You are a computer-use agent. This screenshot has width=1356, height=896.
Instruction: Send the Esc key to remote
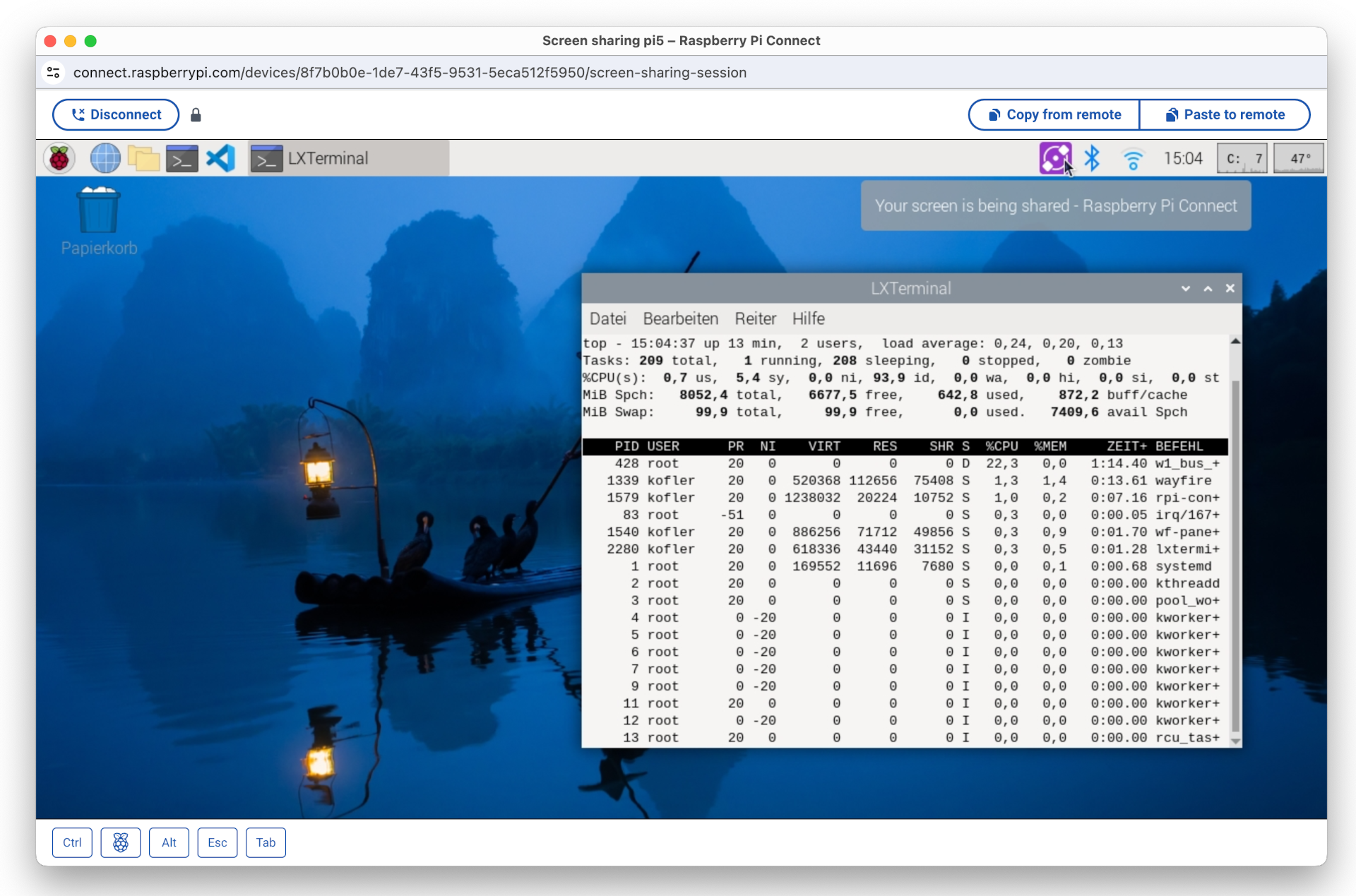pyautogui.click(x=218, y=842)
